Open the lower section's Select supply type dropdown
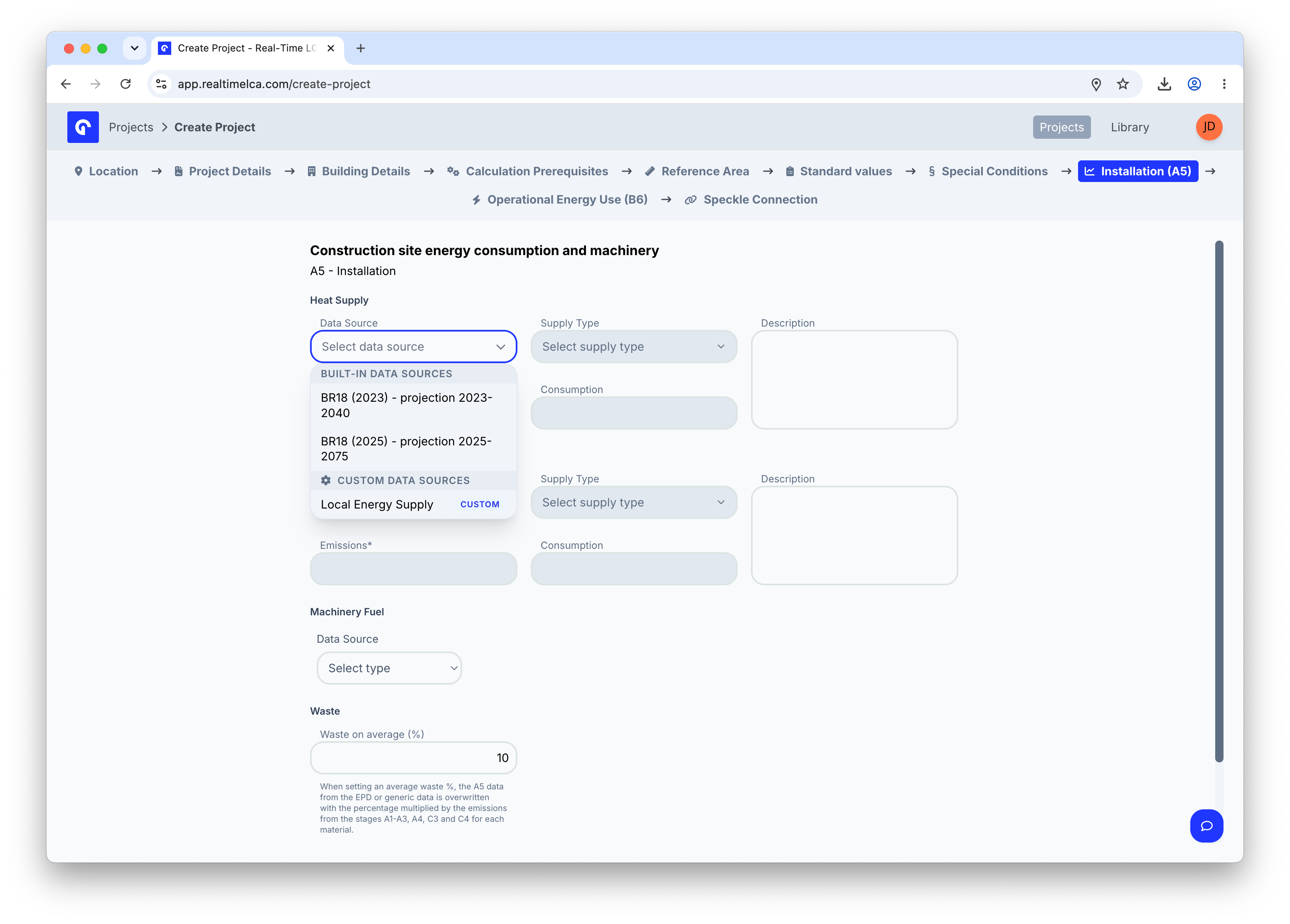The width and height of the screenshot is (1290, 924). click(634, 502)
